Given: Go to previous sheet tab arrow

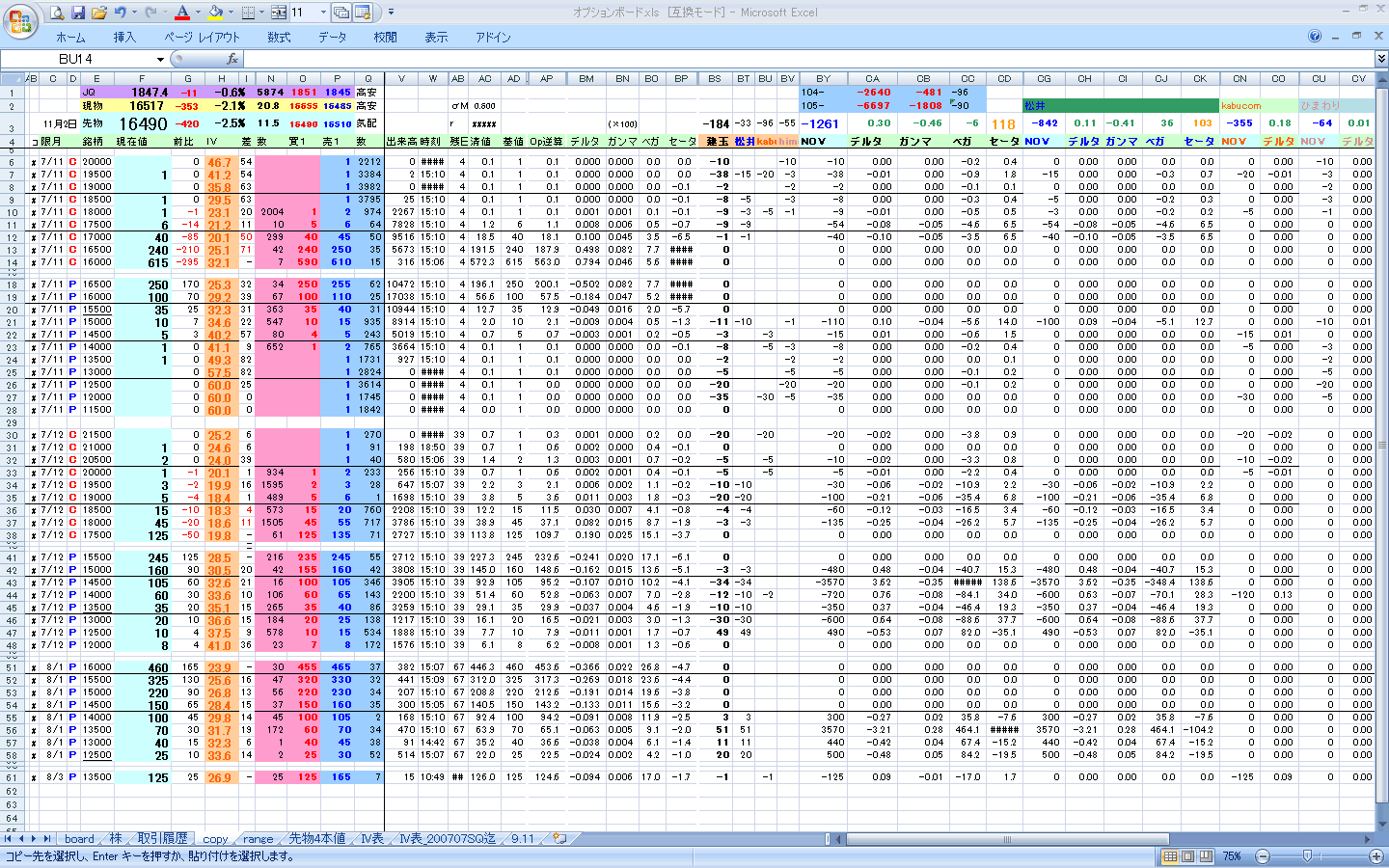Looking at the screenshot, I should (x=21, y=839).
